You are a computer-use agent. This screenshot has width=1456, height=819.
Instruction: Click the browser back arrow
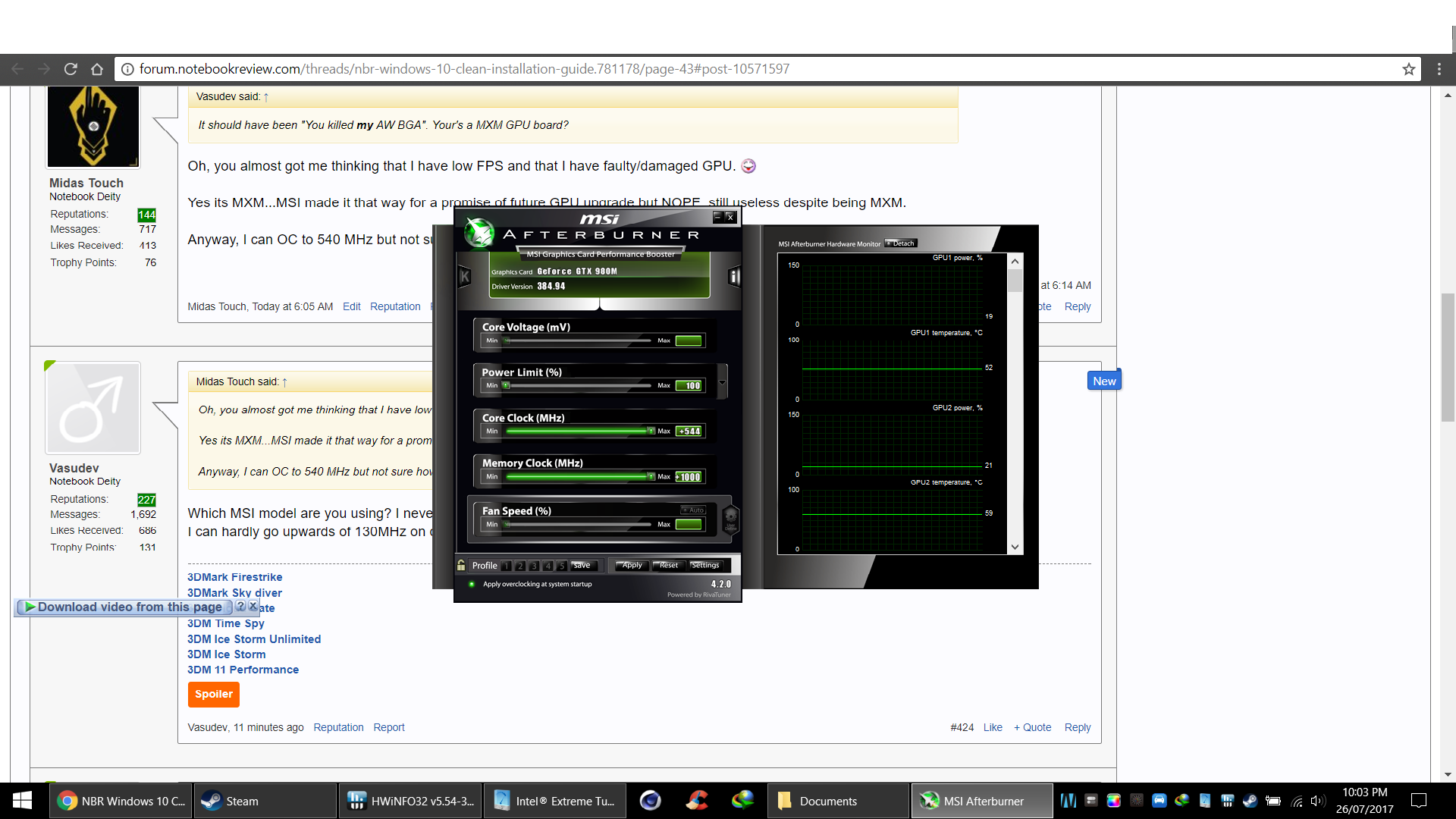pyautogui.click(x=17, y=69)
